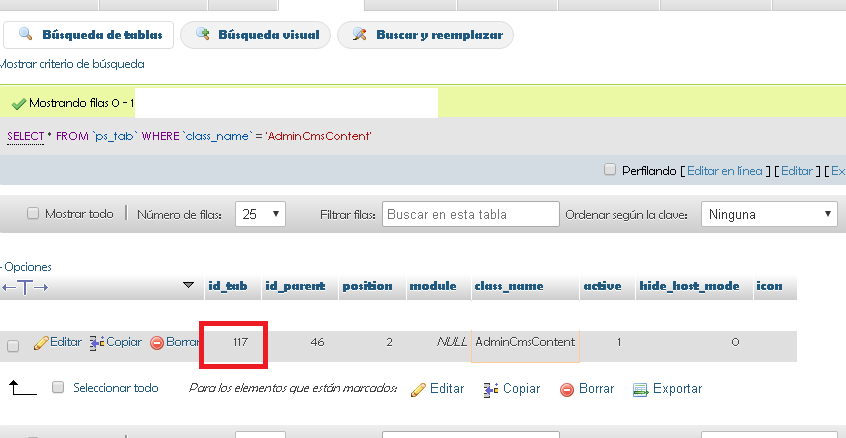The image size is (846, 438).
Task: Click the Copiar icon in the row
Action: pos(97,342)
